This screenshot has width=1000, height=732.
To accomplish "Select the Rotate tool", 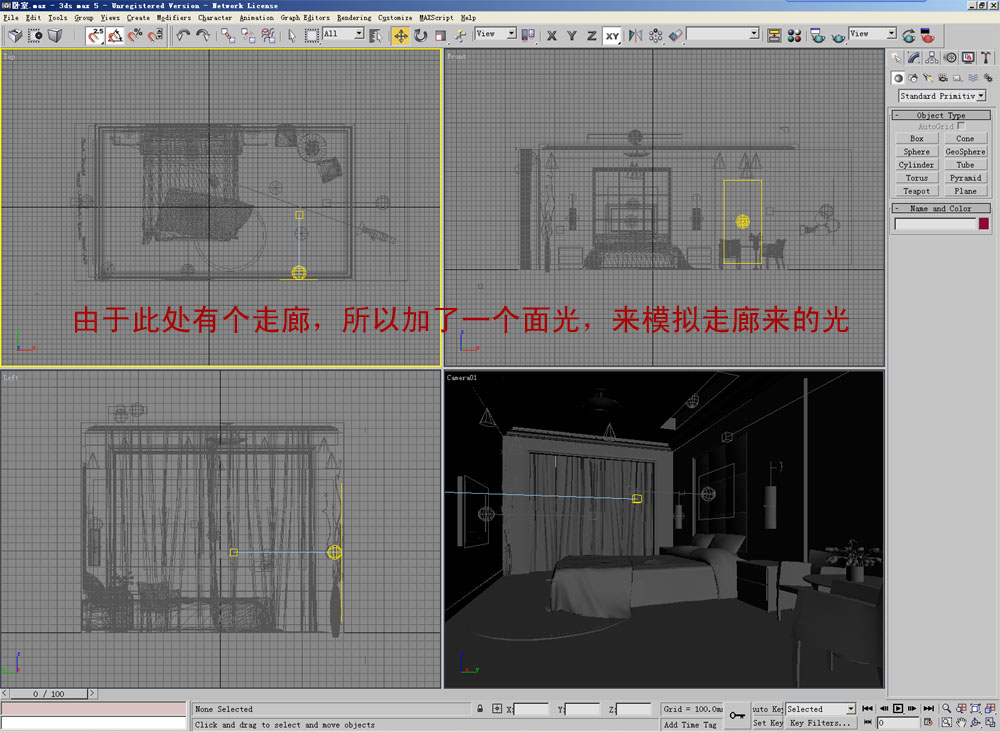I will tap(420, 36).
